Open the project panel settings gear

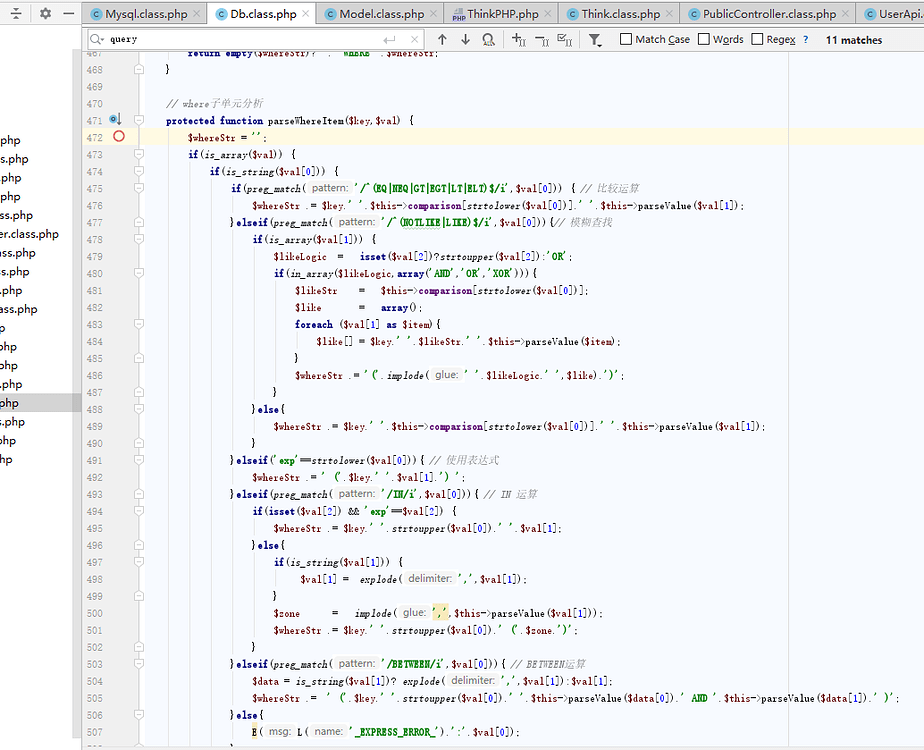point(45,13)
